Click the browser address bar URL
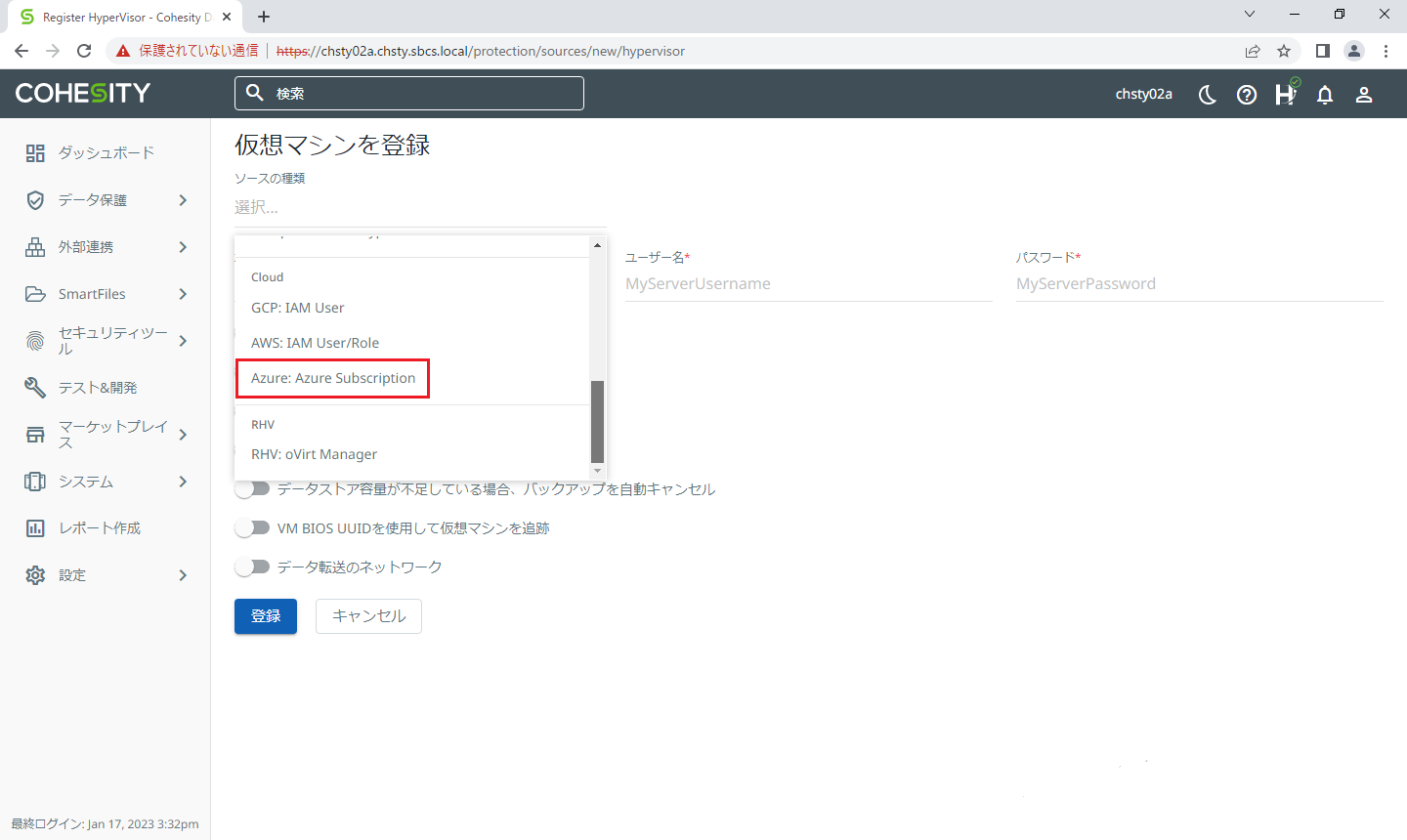 tap(481, 51)
